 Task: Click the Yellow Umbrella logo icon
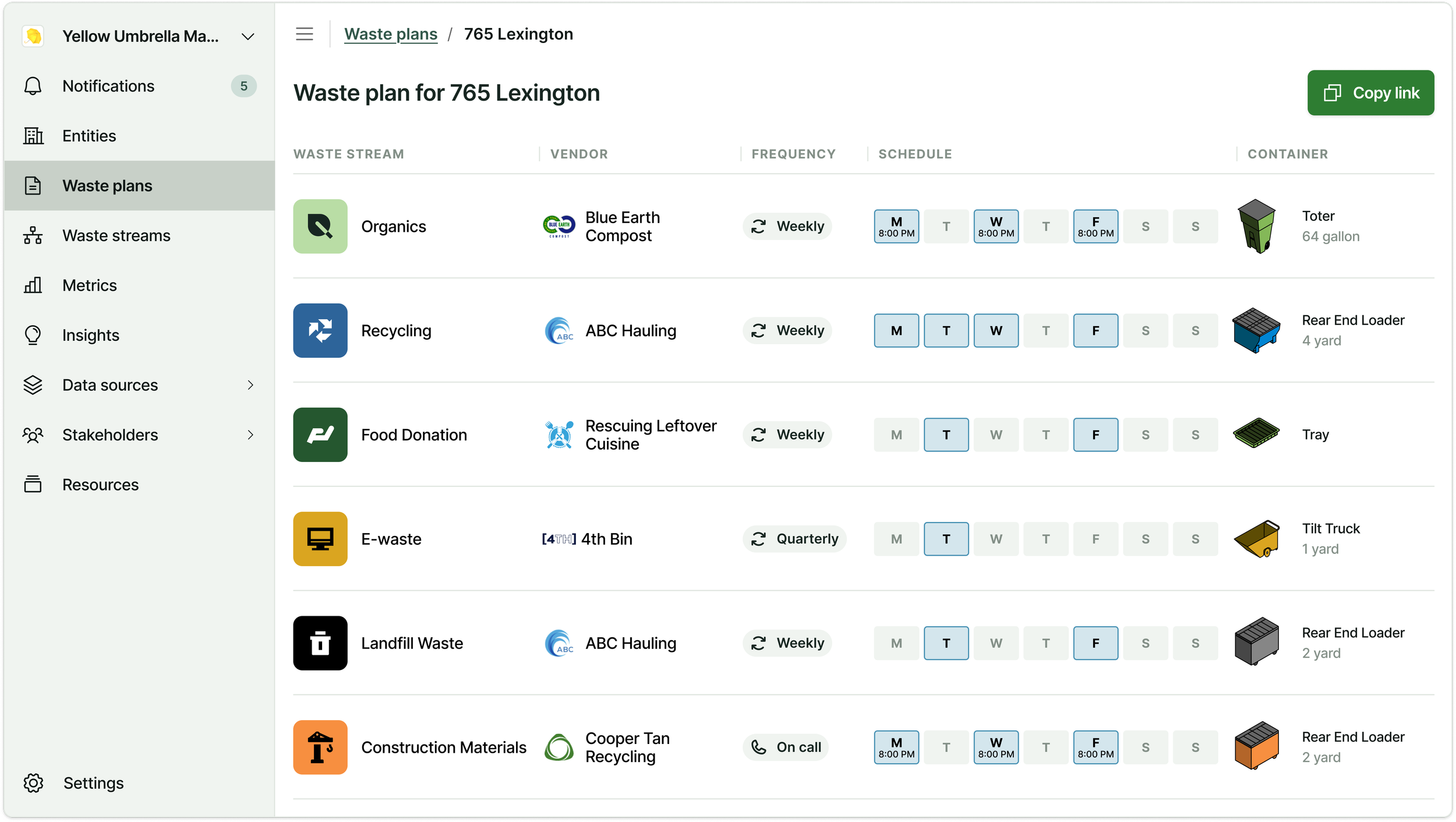click(x=33, y=36)
